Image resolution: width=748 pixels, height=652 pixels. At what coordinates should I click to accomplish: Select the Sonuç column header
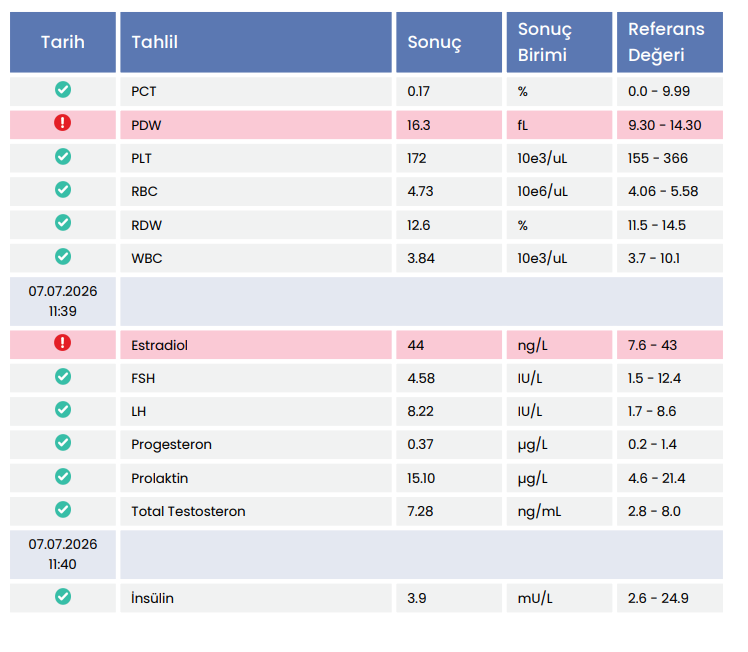coord(449,42)
